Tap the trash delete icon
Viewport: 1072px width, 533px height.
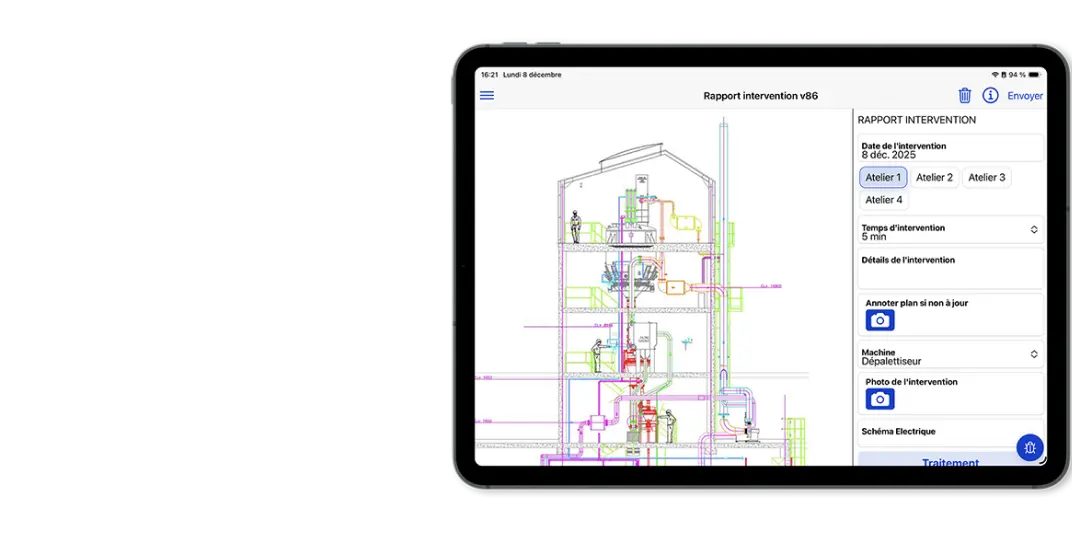pyautogui.click(x=965, y=96)
